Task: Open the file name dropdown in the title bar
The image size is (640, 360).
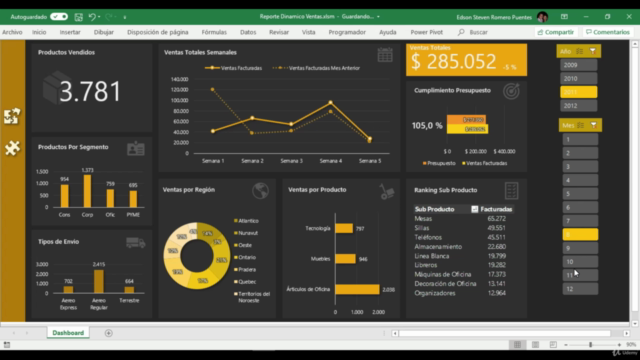Action: tap(378, 17)
